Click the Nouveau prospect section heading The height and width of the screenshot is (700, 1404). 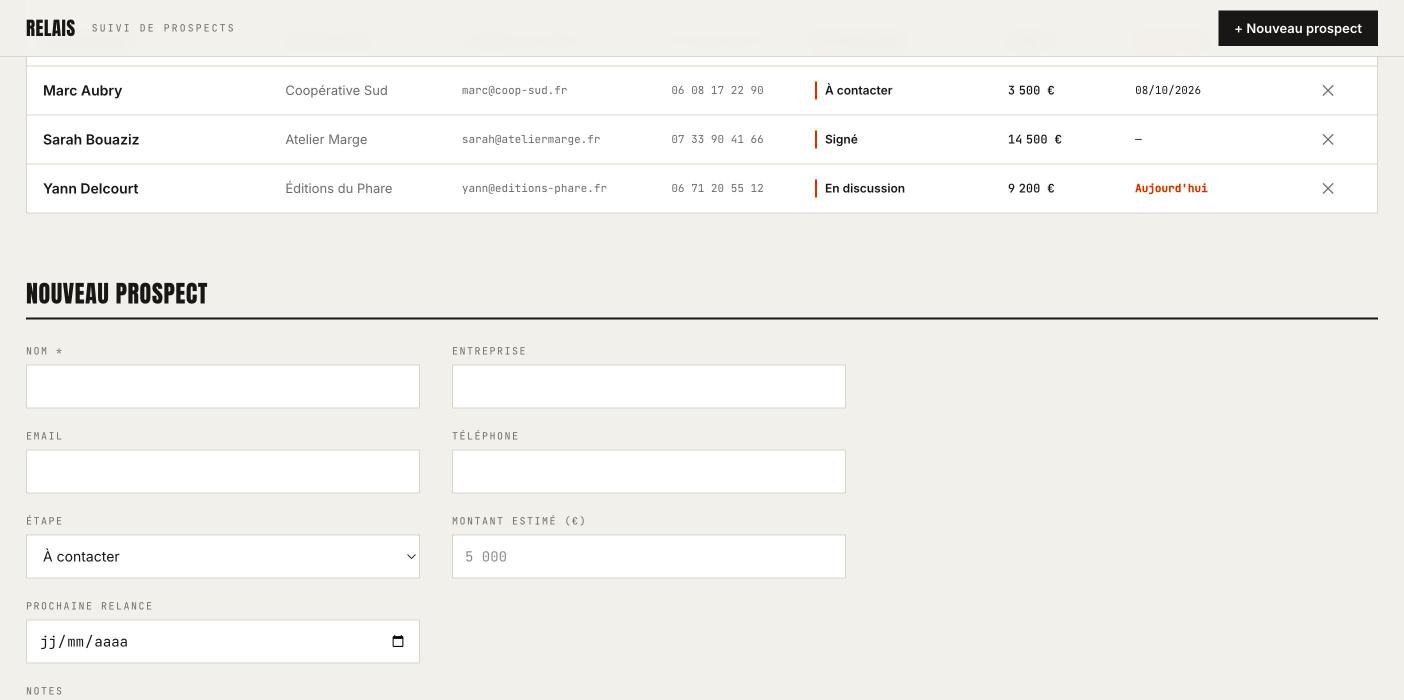tap(117, 293)
